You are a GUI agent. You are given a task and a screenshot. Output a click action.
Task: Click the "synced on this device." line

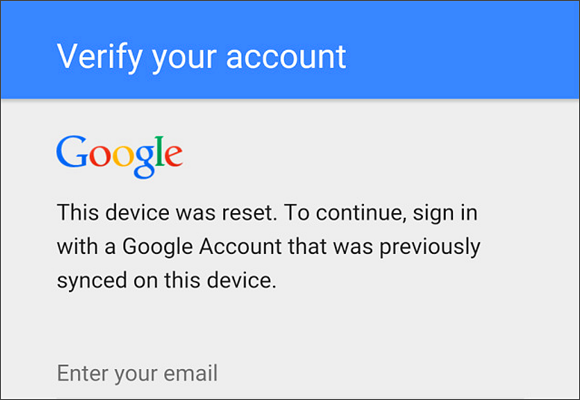tap(166, 282)
